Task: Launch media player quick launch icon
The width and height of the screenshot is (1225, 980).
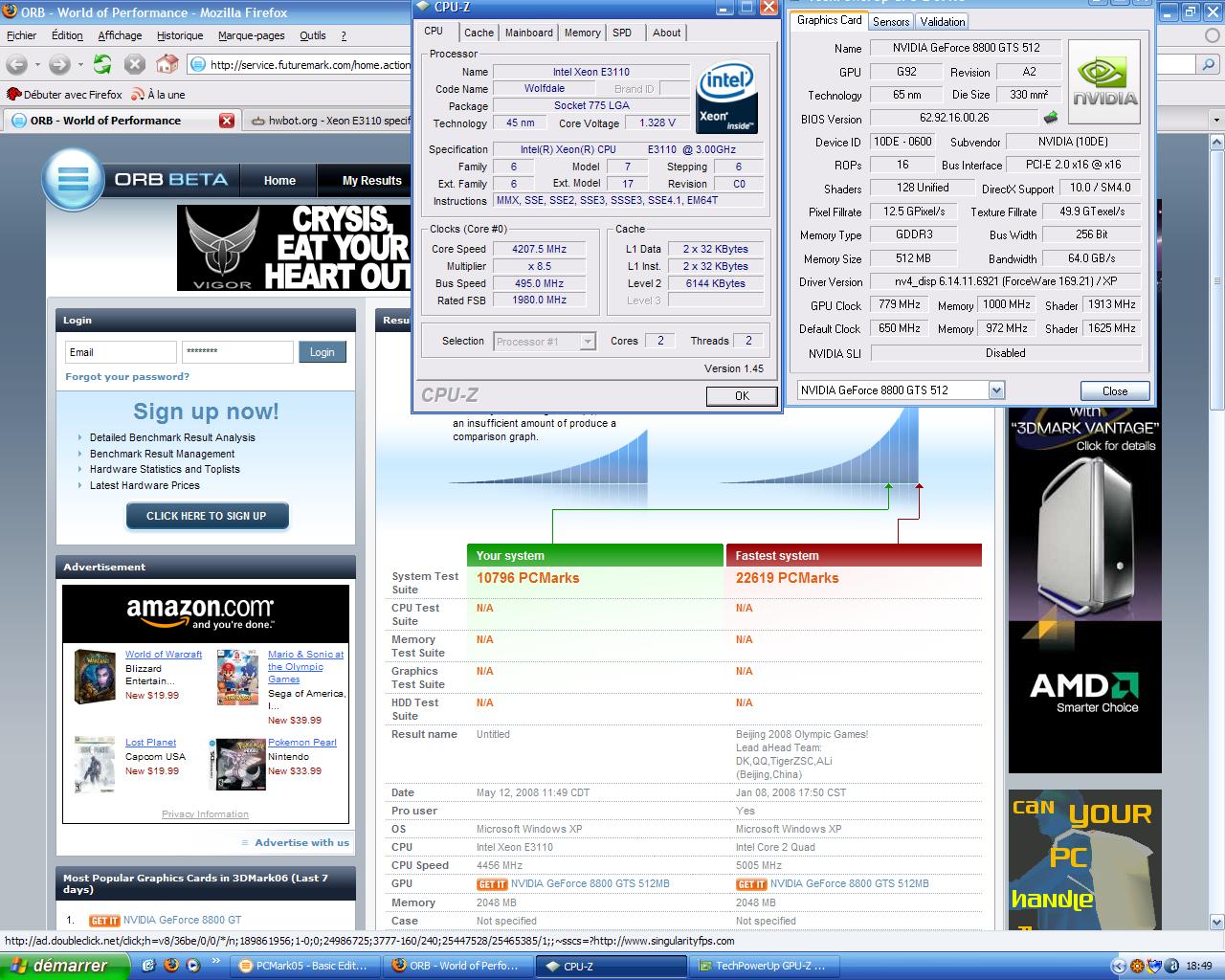Action: 192,966
